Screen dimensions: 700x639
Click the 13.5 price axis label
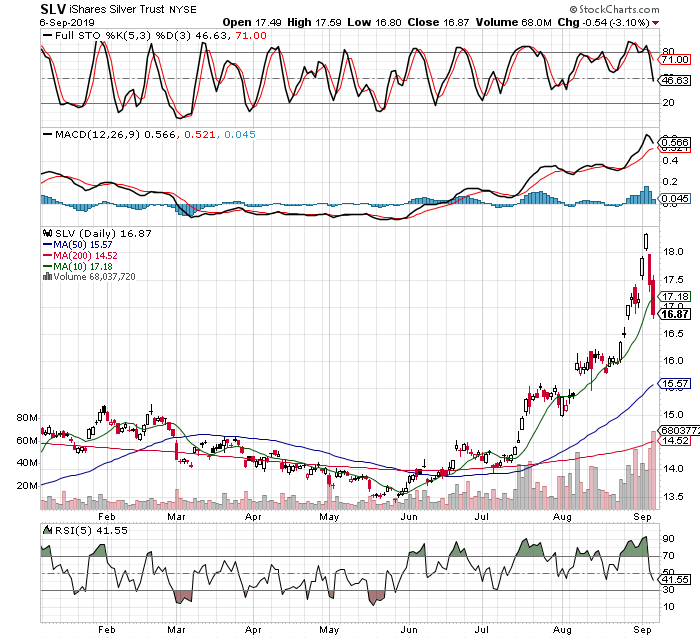673,497
